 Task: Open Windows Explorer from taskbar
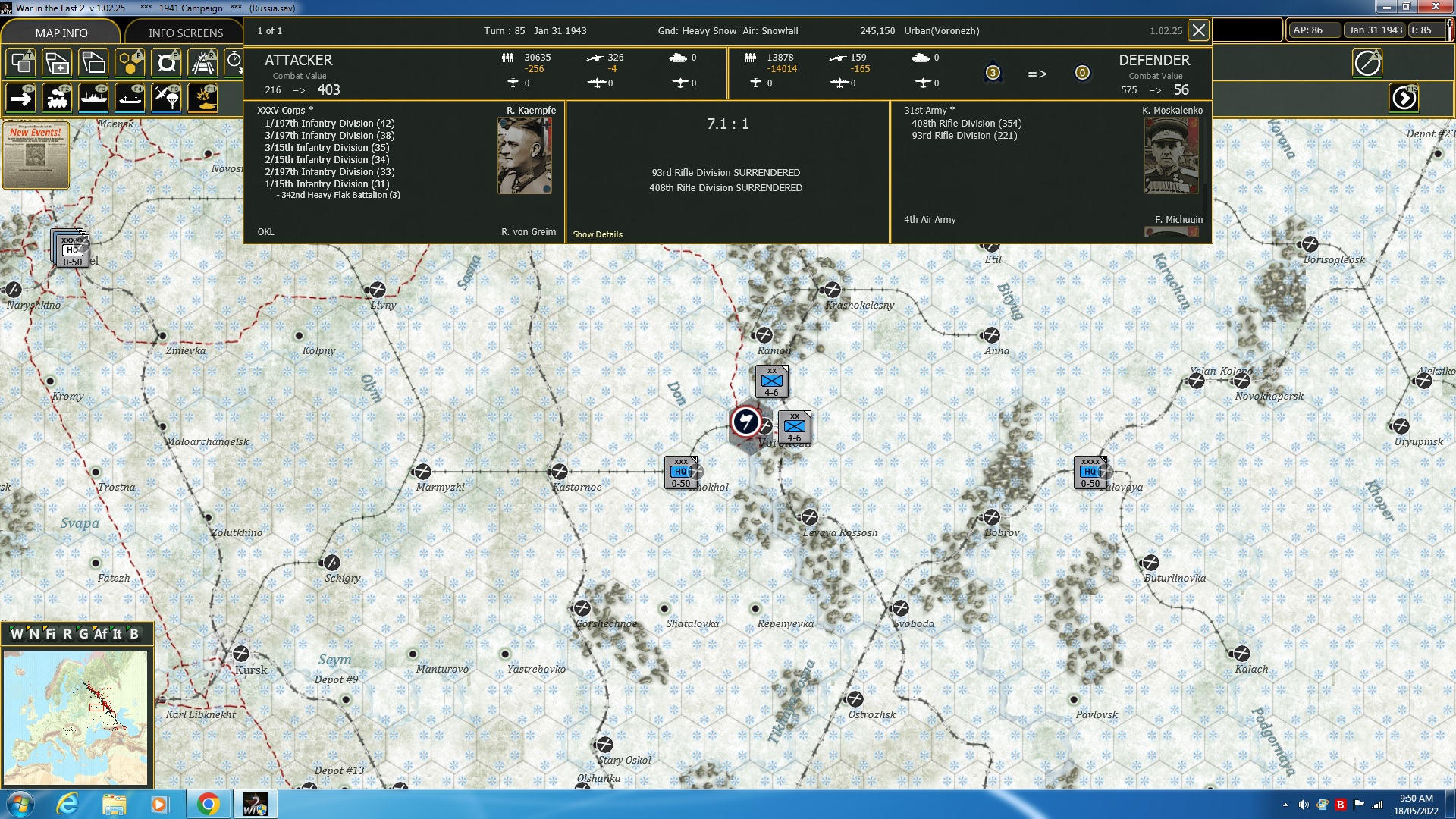tap(114, 804)
